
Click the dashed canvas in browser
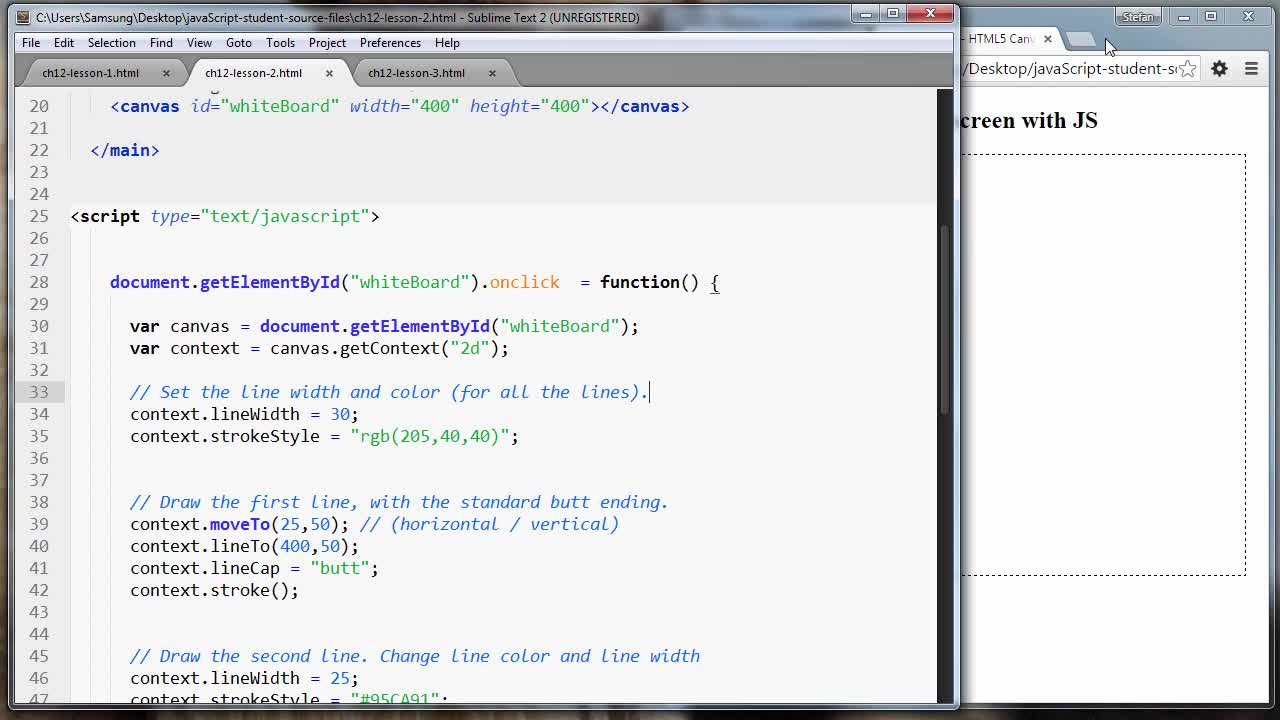point(1104,365)
